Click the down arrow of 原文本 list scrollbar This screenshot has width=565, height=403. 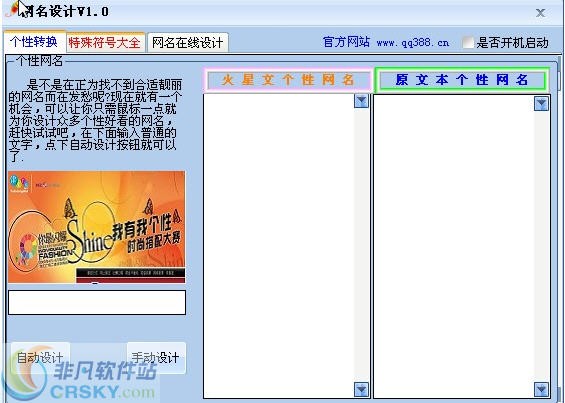coord(541,389)
